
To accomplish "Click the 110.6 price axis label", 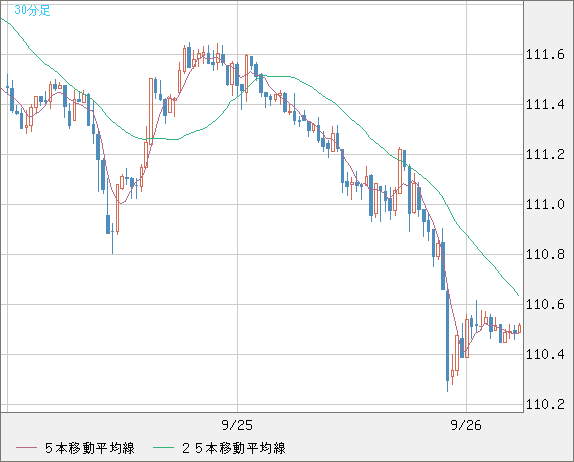I will point(545,304).
